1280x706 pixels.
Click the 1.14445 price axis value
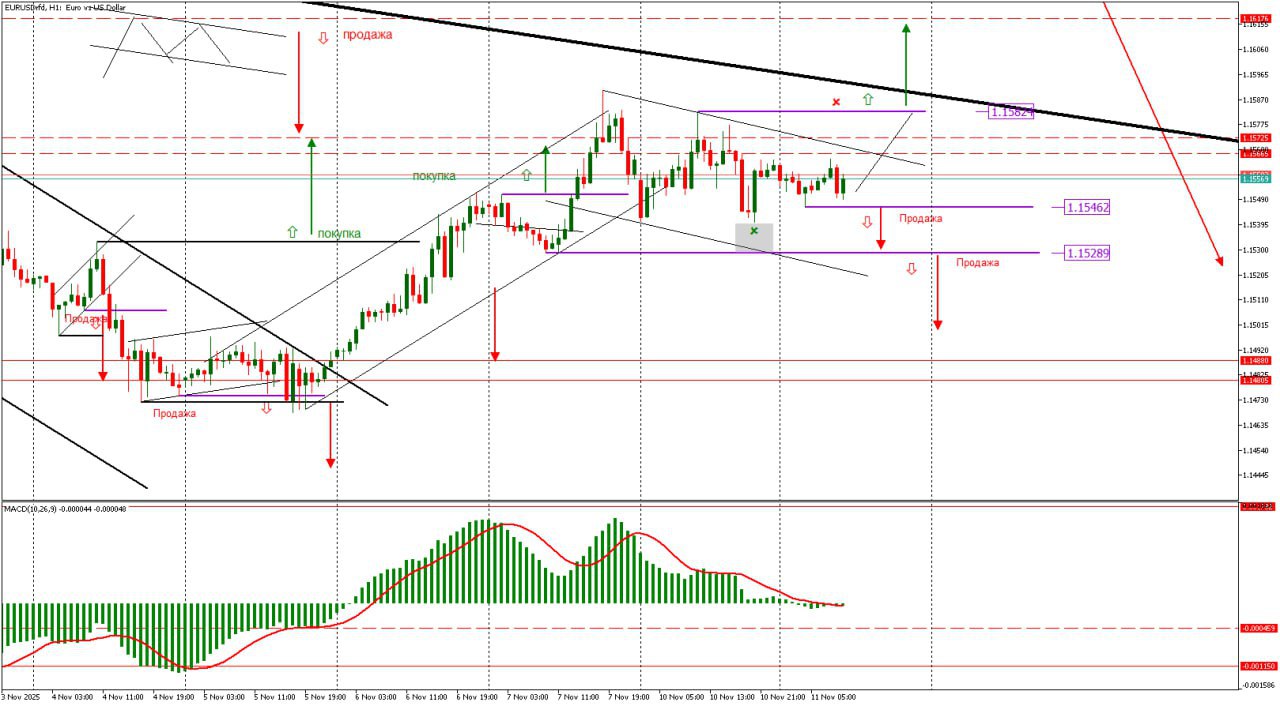pos(1255,475)
